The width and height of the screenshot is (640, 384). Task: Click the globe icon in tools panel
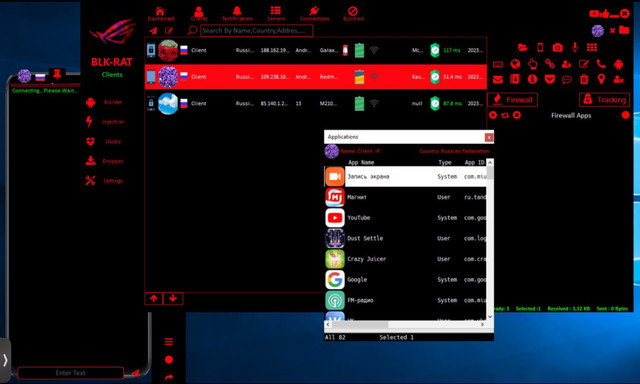tap(516, 64)
